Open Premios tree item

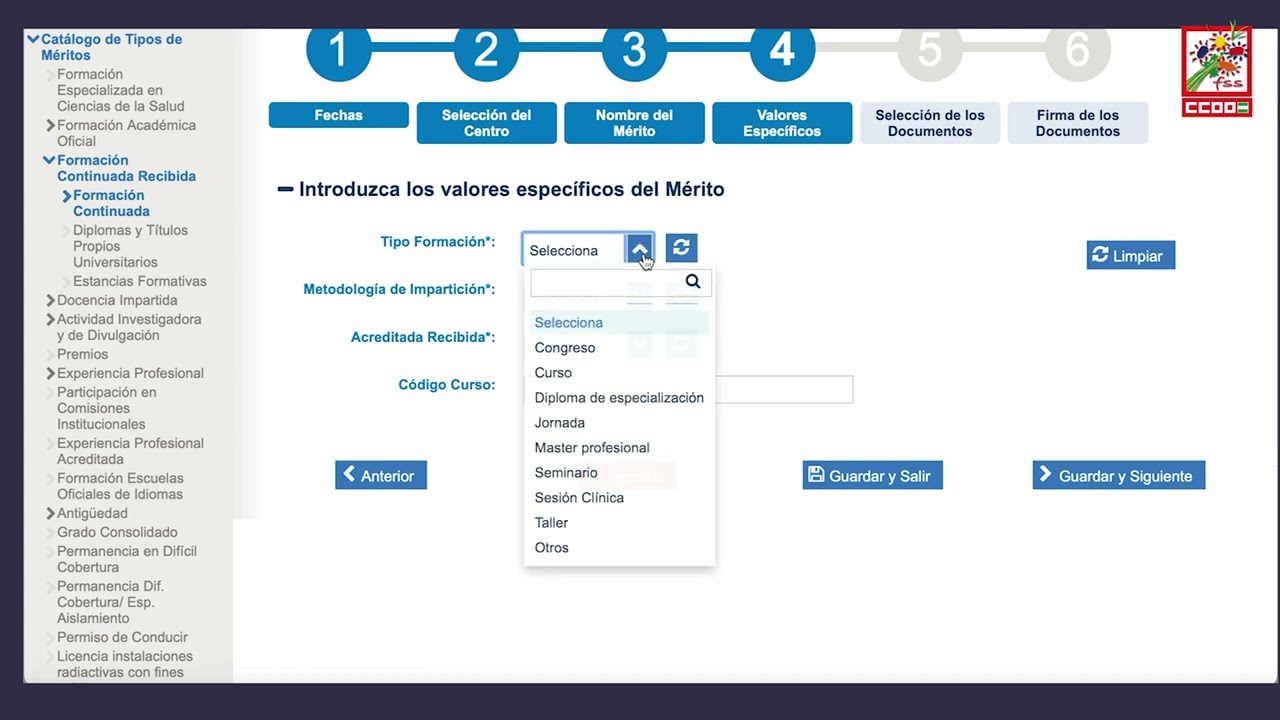(x=82, y=354)
